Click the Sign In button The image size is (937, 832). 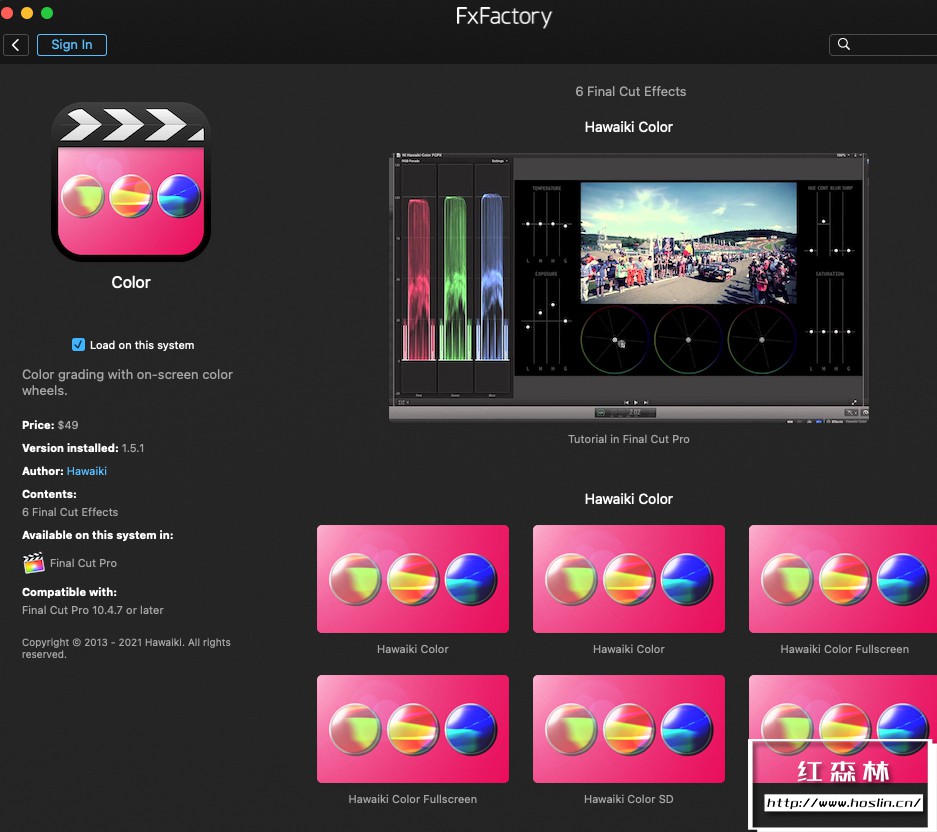(x=72, y=45)
